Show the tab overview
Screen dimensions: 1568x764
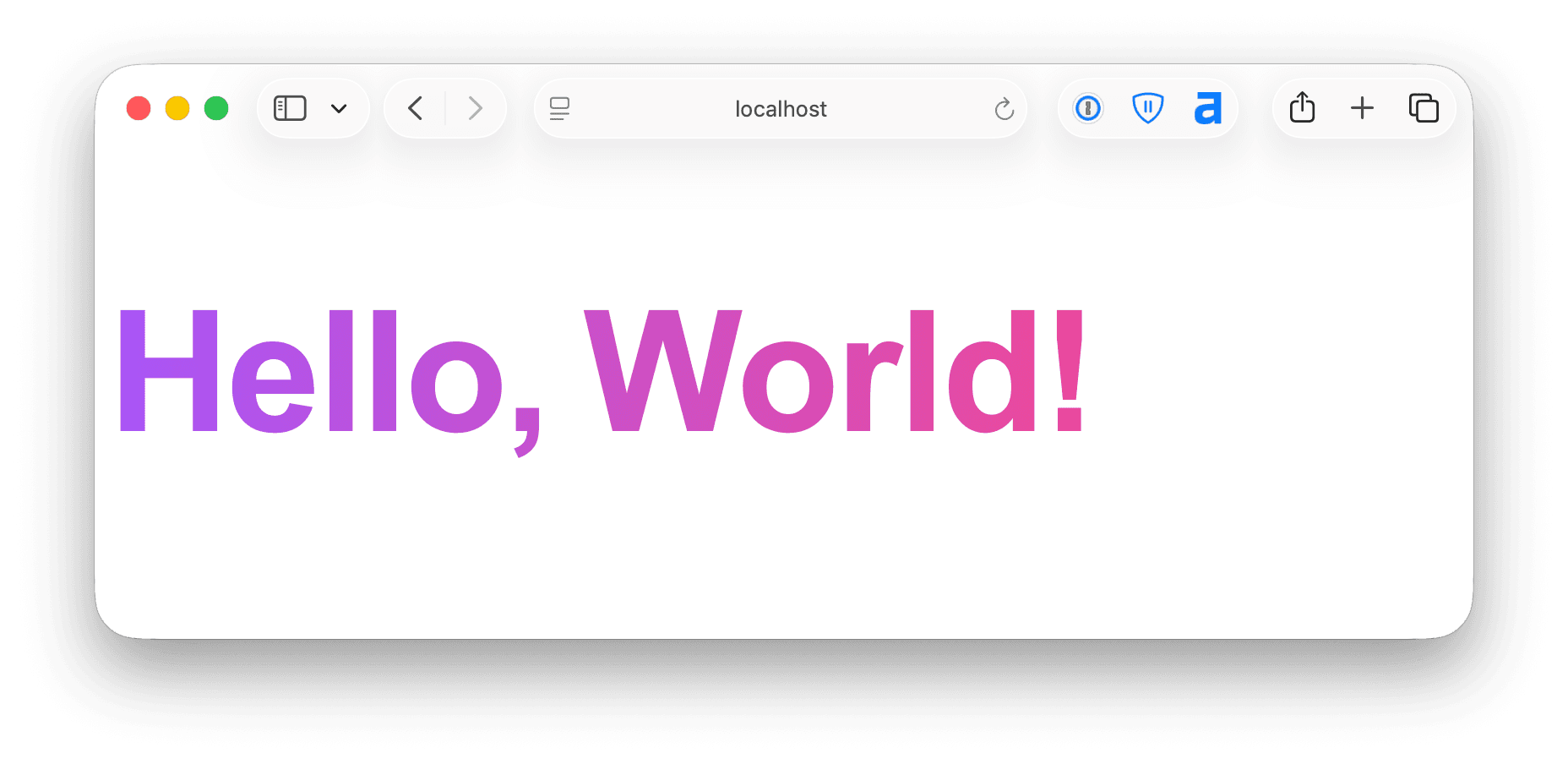(1424, 108)
